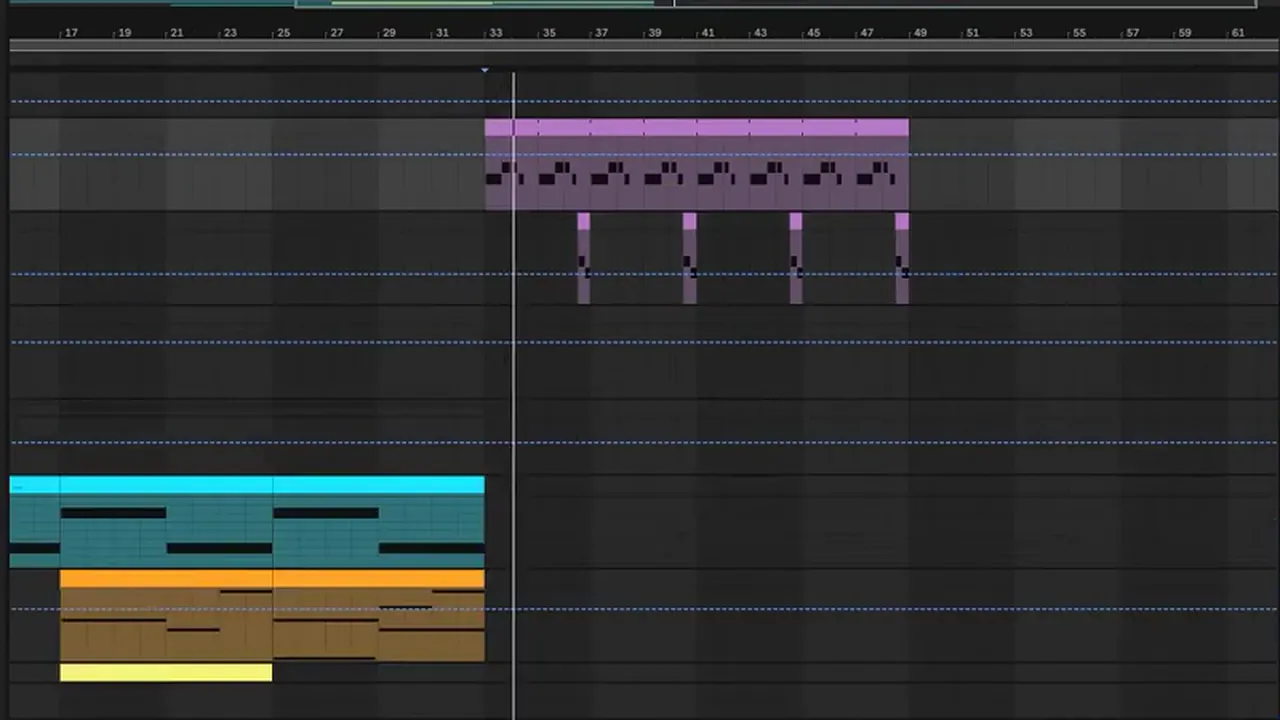Screen dimensions: 1280x720
Task: Select the short purple clip ending at bar 45
Action: (796, 258)
